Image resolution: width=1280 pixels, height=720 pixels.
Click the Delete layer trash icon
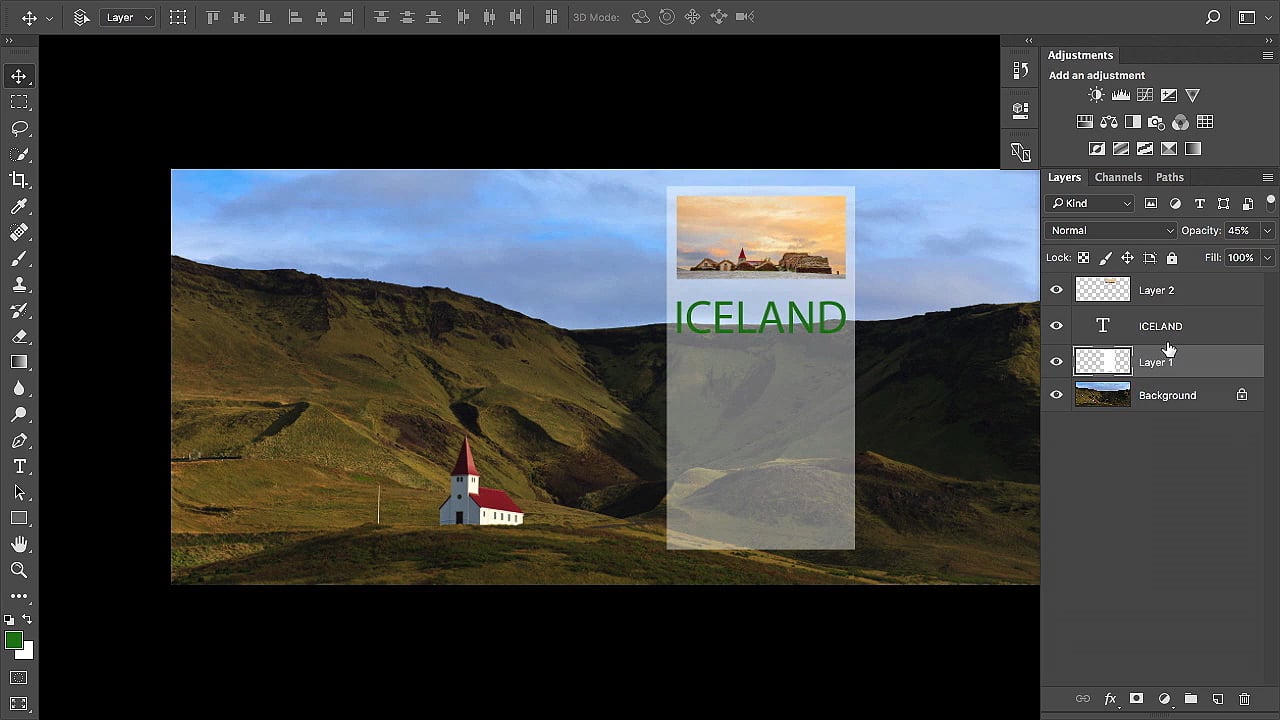[1244, 699]
